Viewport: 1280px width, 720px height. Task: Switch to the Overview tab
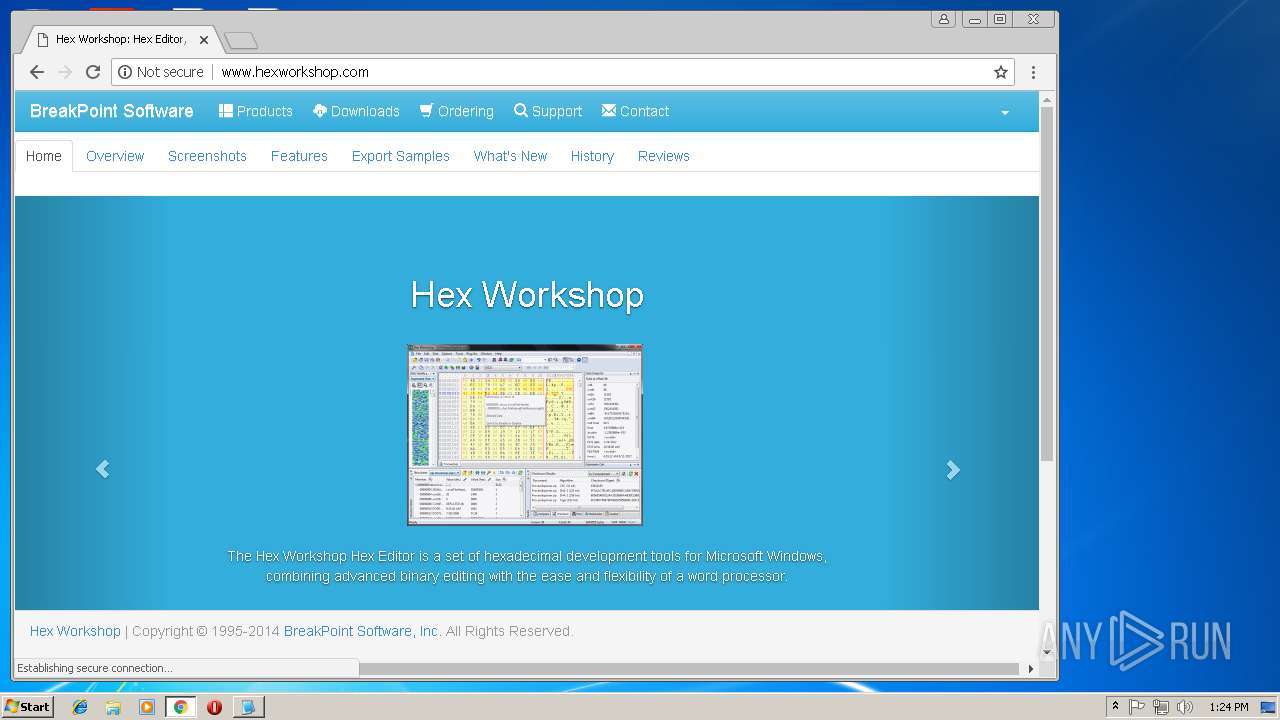[115, 156]
